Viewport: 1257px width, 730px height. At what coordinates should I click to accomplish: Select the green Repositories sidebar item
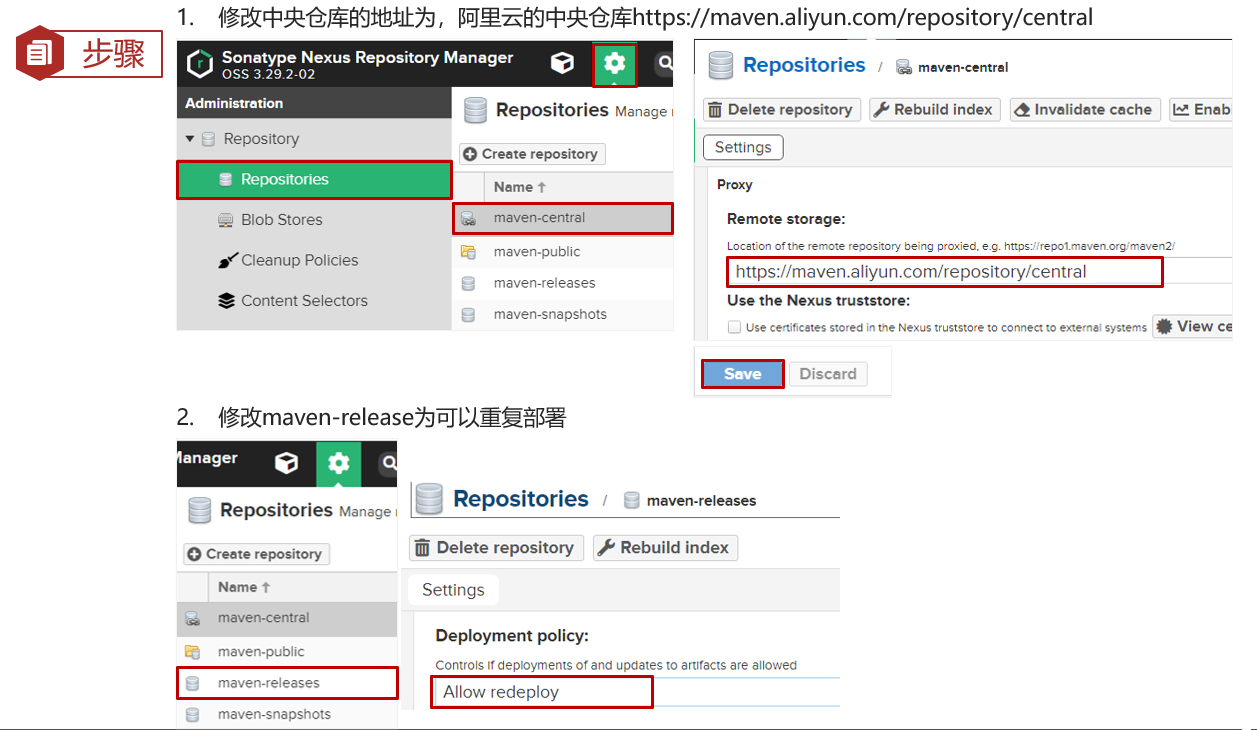(x=314, y=180)
